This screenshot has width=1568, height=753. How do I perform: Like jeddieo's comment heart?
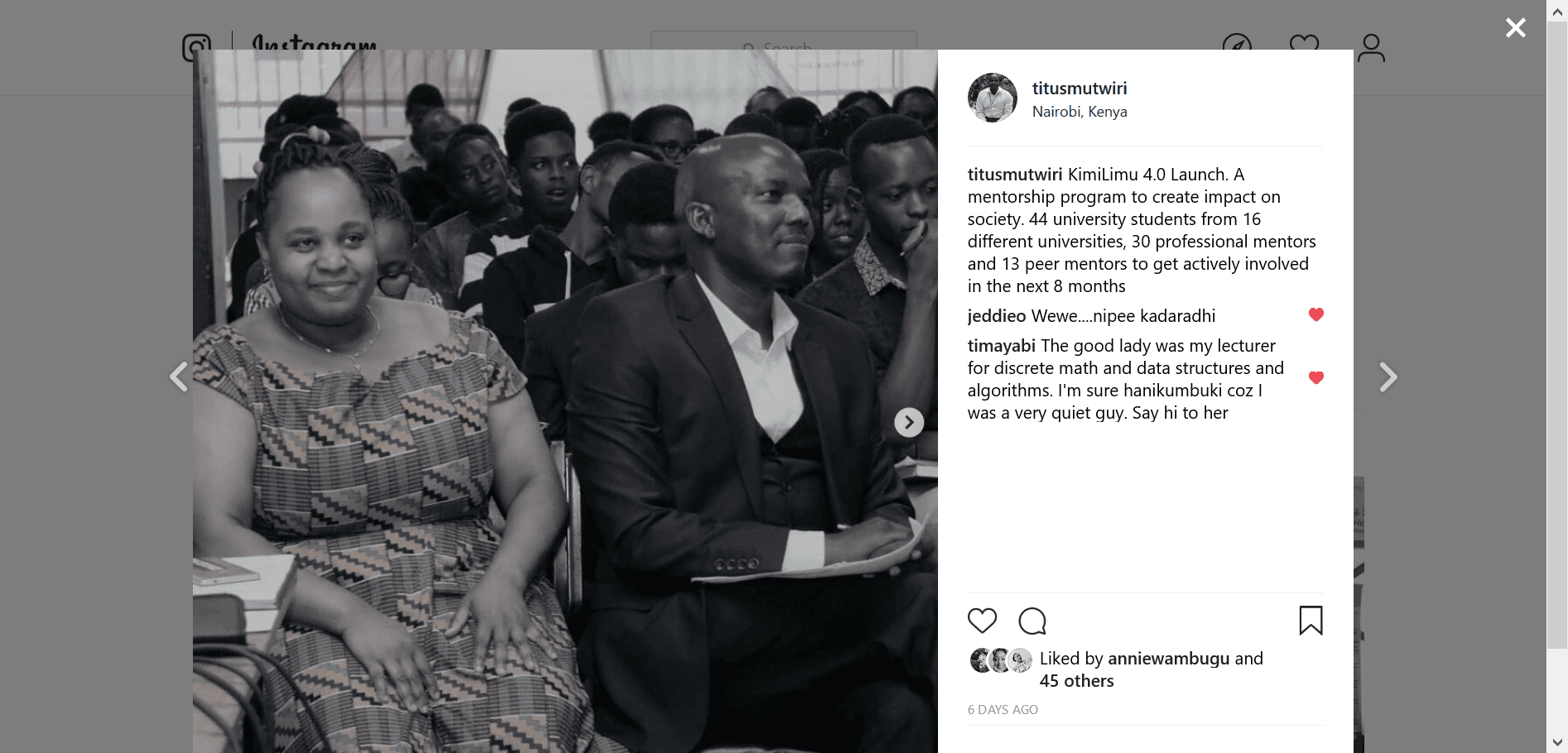pyautogui.click(x=1316, y=314)
